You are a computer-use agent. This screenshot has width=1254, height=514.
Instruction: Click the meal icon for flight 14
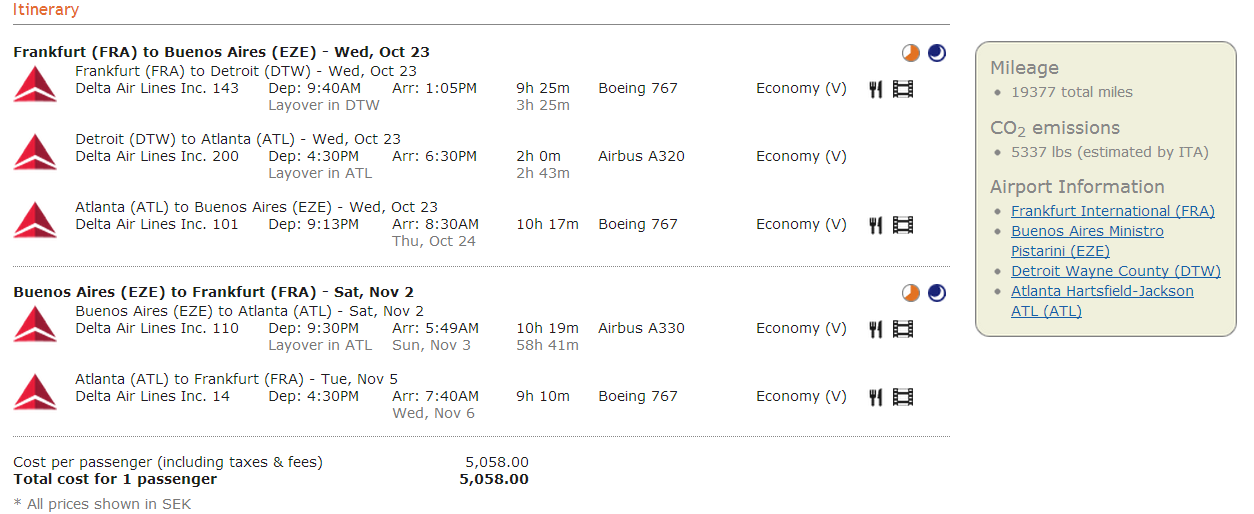876,397
